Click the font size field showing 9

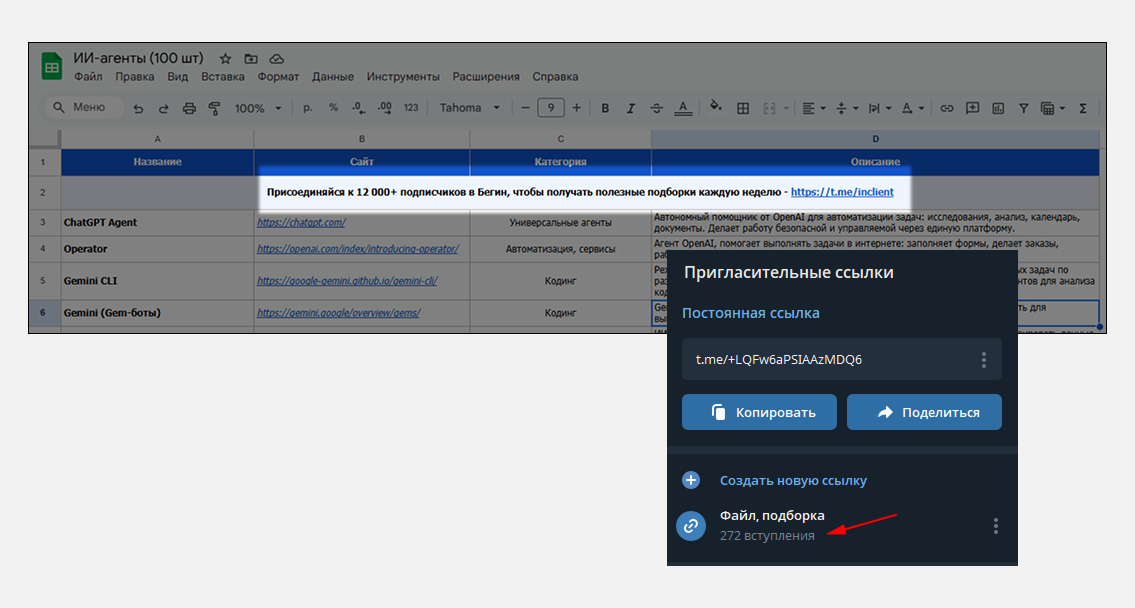coord(550,108)
